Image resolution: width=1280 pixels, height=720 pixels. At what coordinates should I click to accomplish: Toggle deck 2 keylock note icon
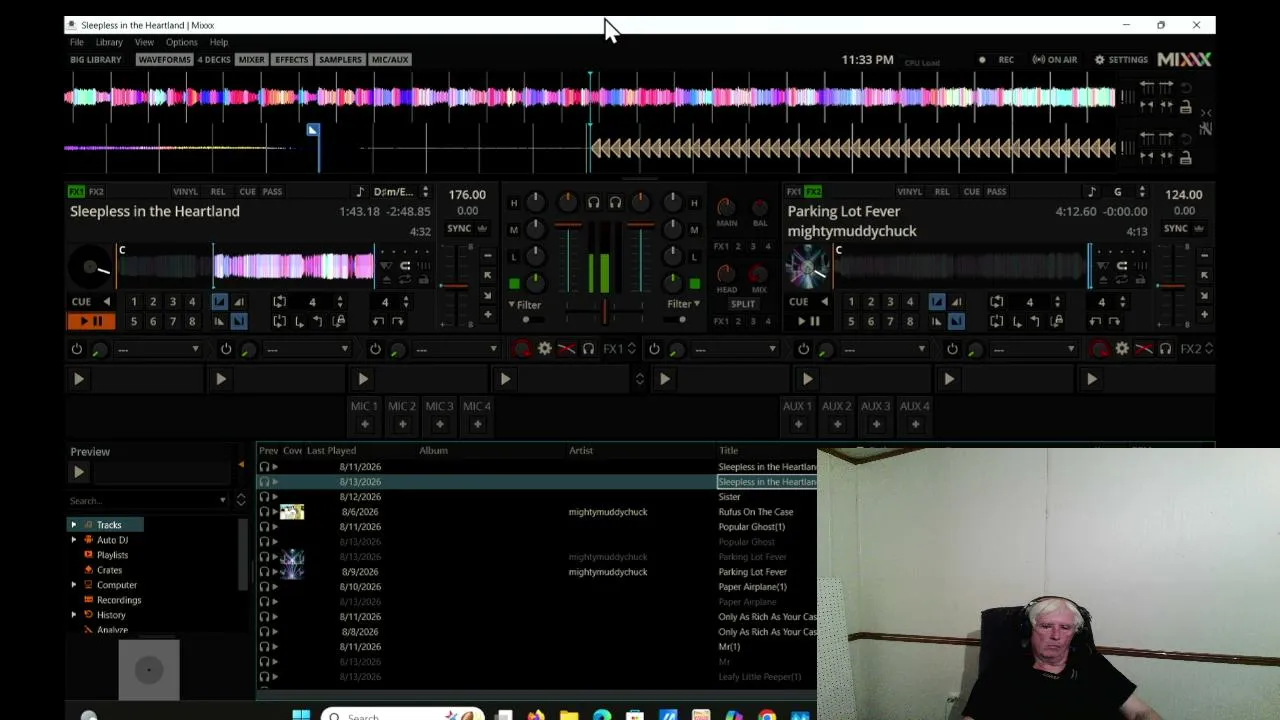tap(1092, 192)
